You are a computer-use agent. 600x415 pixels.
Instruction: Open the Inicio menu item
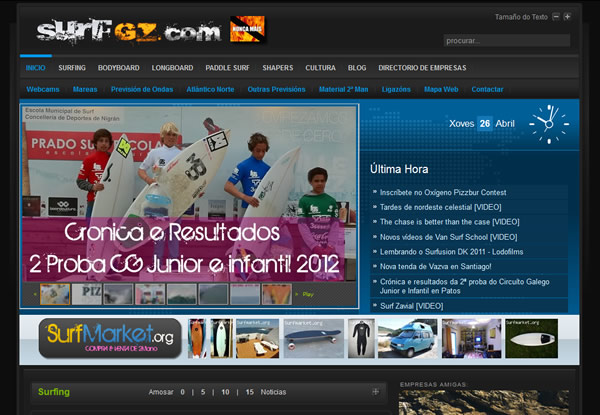click(36, 68)
